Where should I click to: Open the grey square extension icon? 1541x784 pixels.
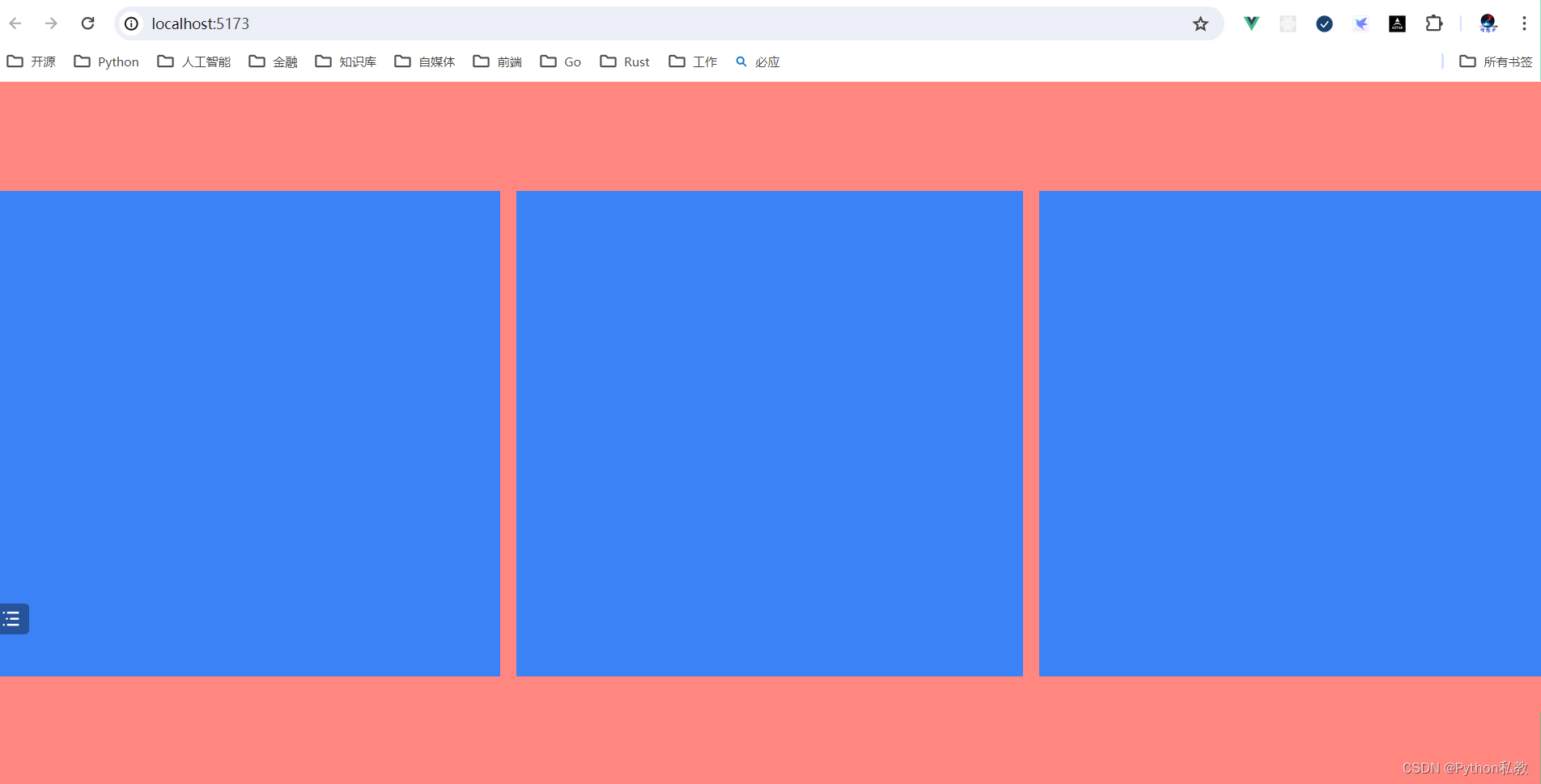(1288, 23)
